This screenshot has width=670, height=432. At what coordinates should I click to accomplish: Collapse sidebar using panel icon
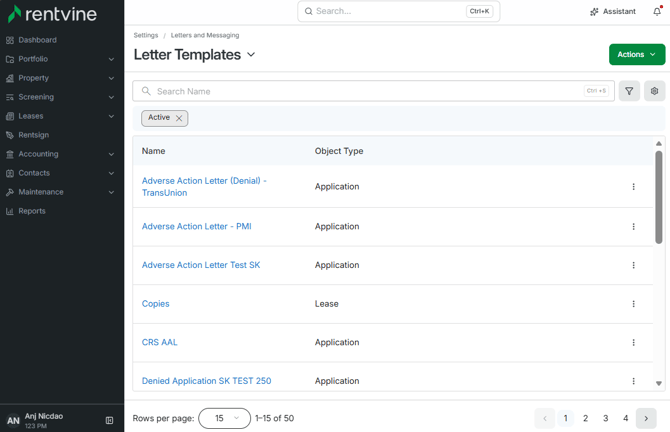tap(109, 420)
